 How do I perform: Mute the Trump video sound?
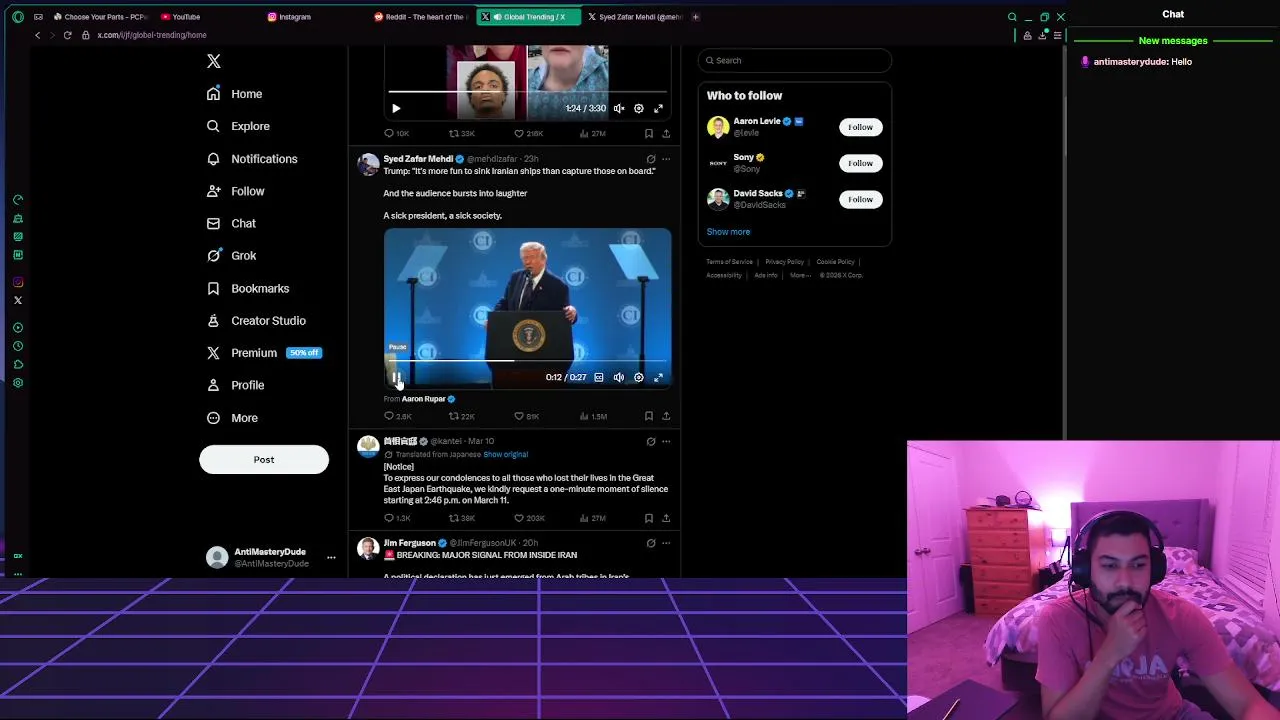coord(619,377)
